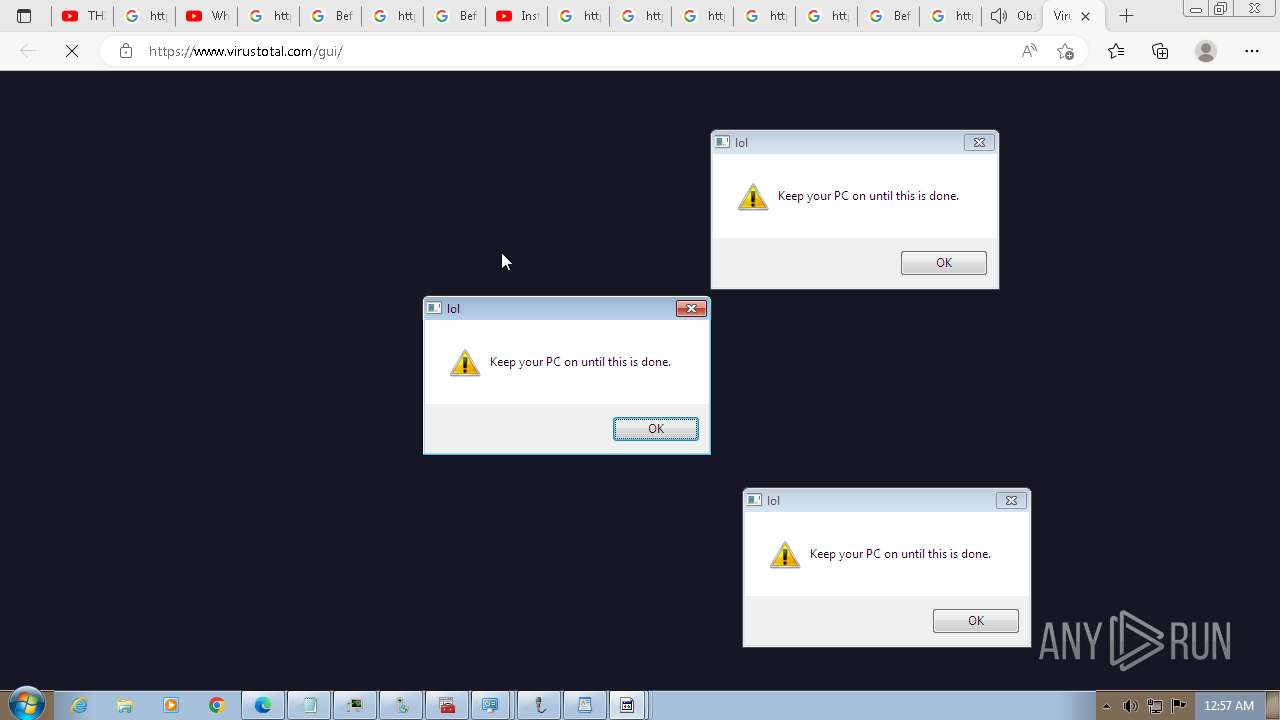
Task: Open the clock showing 12:57 AM
Action: (x=1229, y=706)
